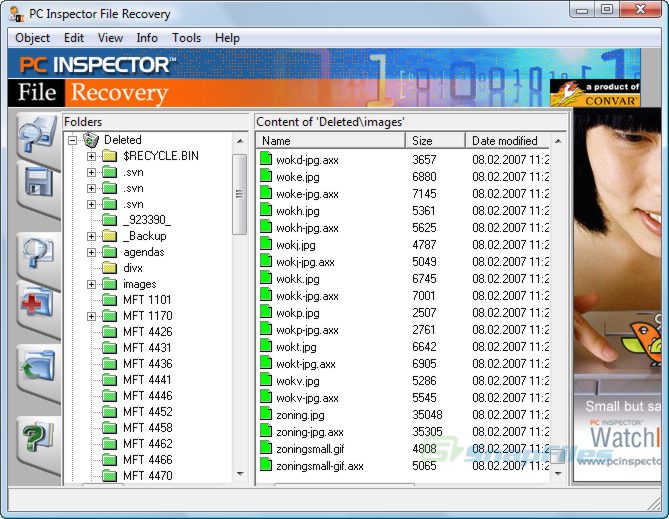Click the Save floppy disk icon in the sidebar
This screenshot has width=669, height=519.
coord(38,184)
